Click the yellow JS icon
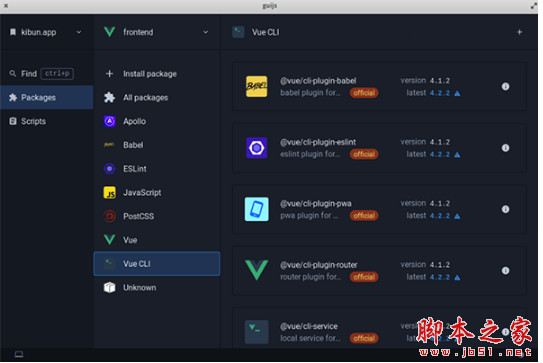The image size is (543, 363). pyautogui.click(x=109, y=193)
